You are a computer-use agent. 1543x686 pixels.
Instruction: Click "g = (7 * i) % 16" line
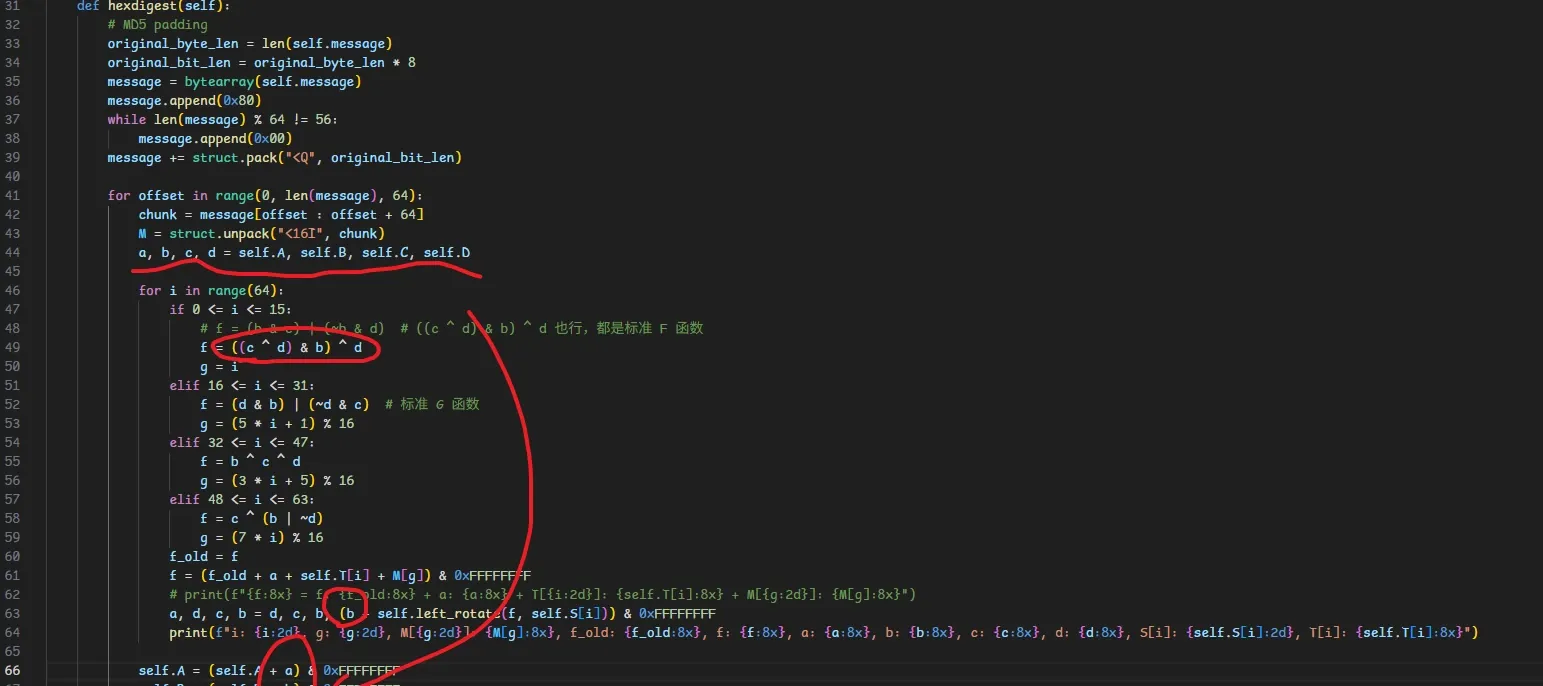coord(262,537)
